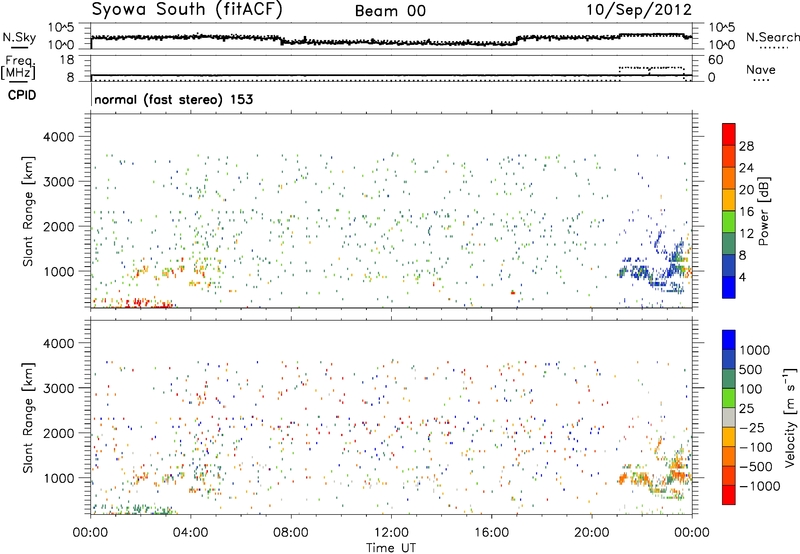Click the yellow 16–20 dB power color segment
800x554 pixels.
coord(729,199)
